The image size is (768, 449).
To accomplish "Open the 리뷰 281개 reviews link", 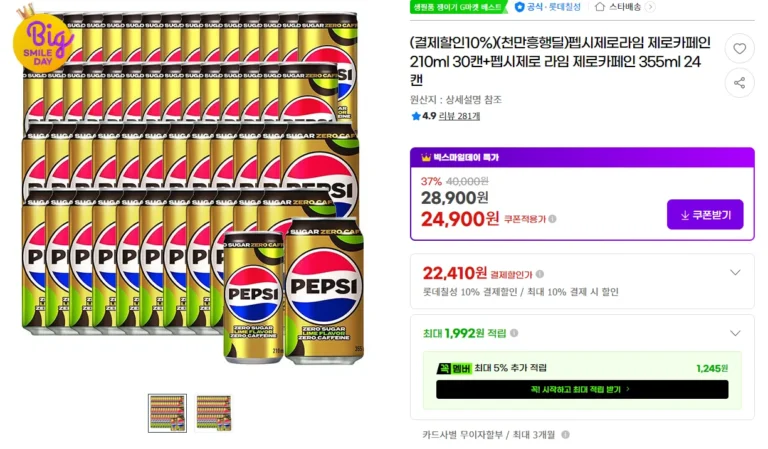I will (459, 116).
